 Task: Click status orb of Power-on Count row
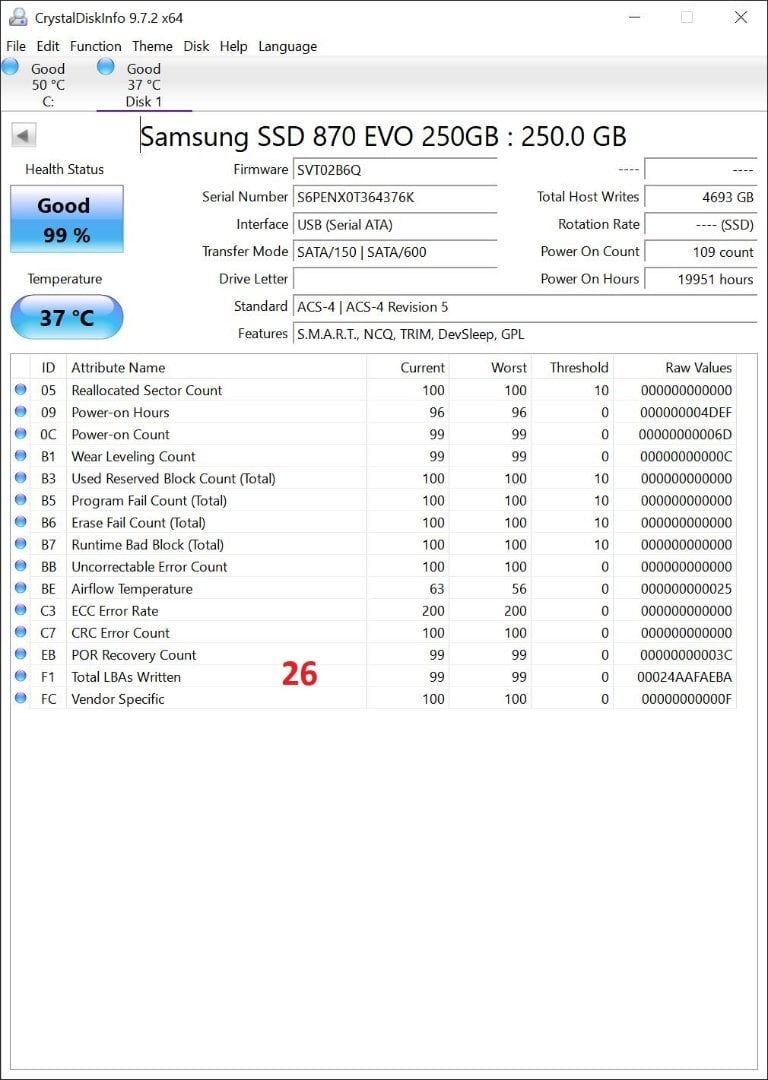pyautogui.click(x=21, y=433)
